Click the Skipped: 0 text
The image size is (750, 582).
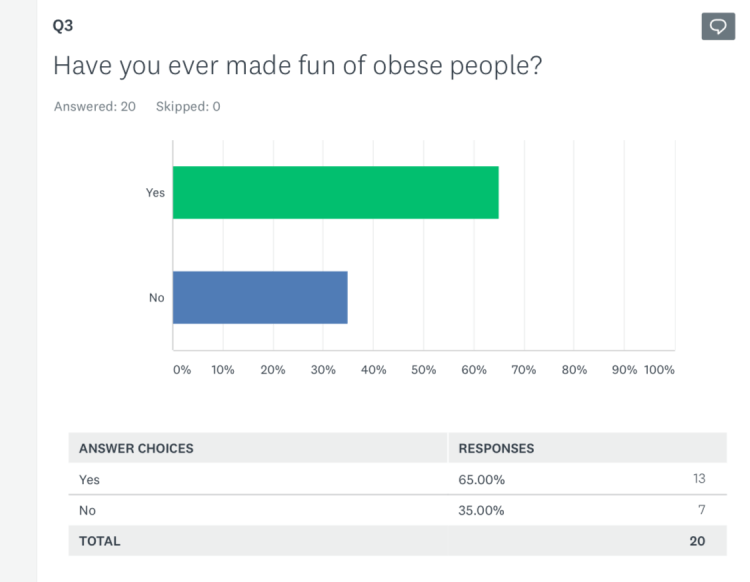(188, 107)
